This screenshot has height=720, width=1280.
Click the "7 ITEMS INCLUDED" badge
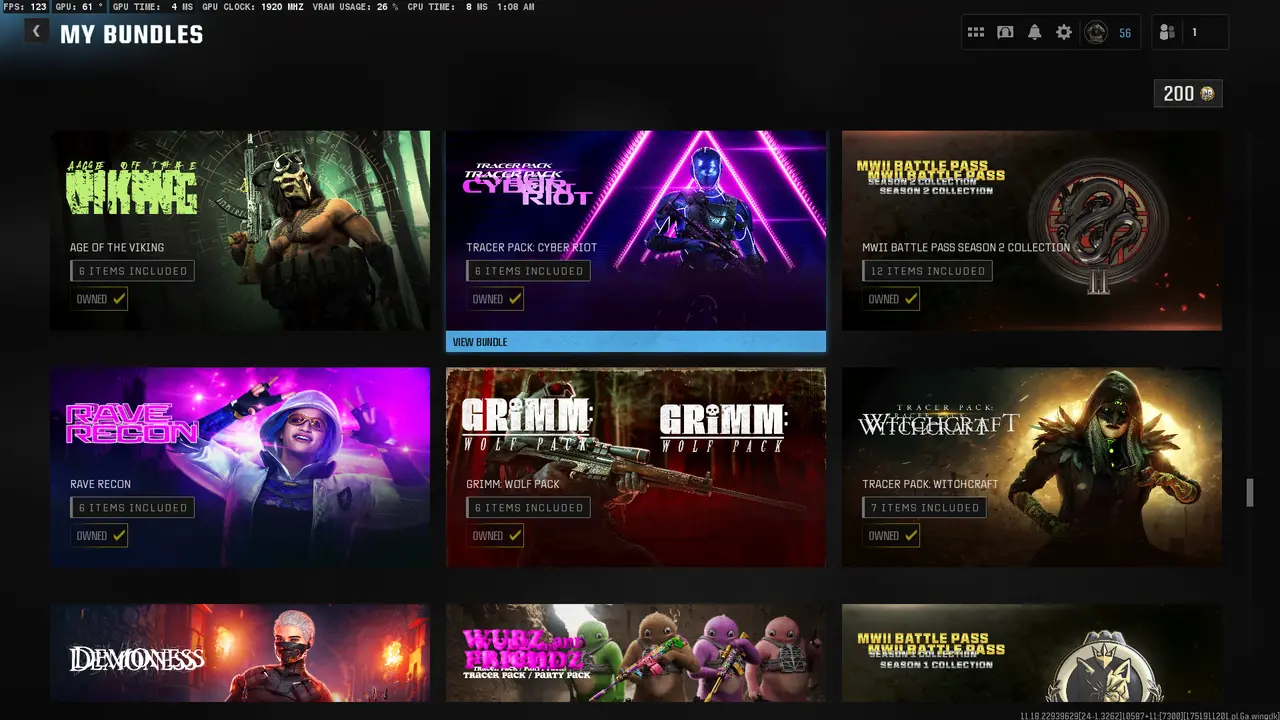click(x=924, y=508)
